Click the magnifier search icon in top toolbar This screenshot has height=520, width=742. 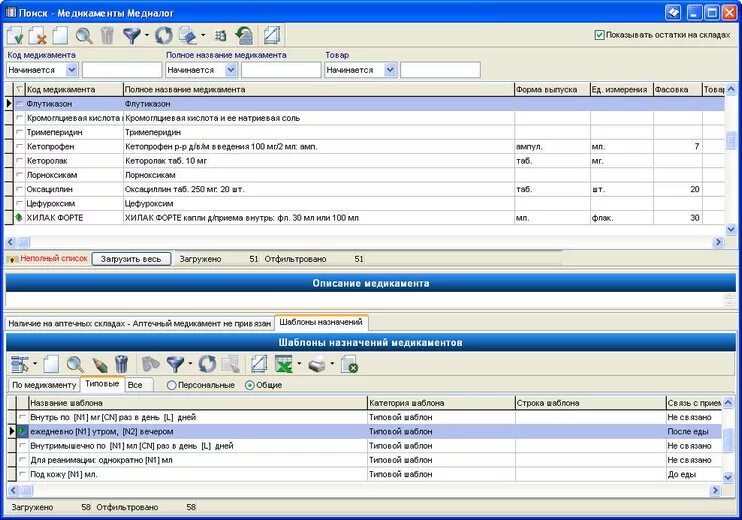coord(84,35)
